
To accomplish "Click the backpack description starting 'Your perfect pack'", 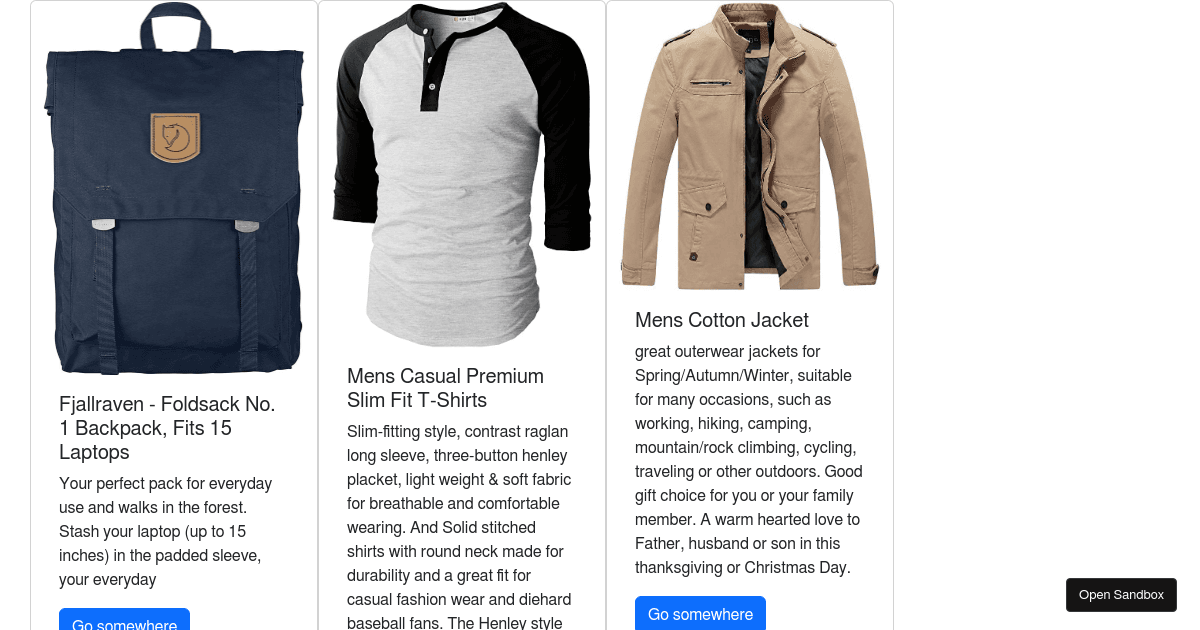I will click(x=166, y=531).
